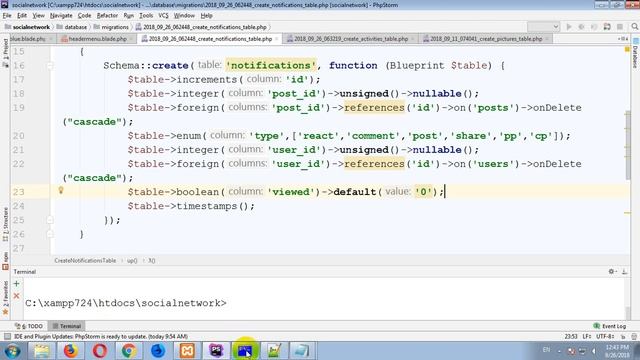Open Firefox from the taskbar
Viewport: 640px width, 360px height.
pos(71,351)
